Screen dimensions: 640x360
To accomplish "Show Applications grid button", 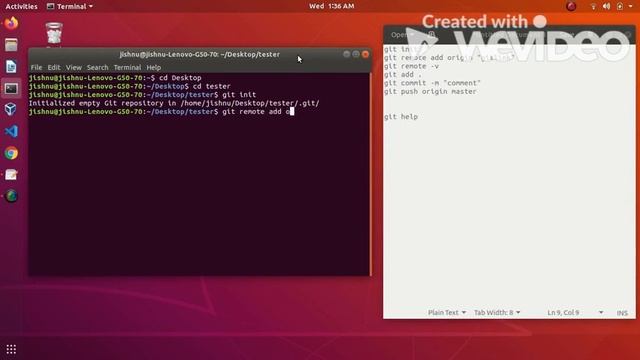I will click(11, 349).
